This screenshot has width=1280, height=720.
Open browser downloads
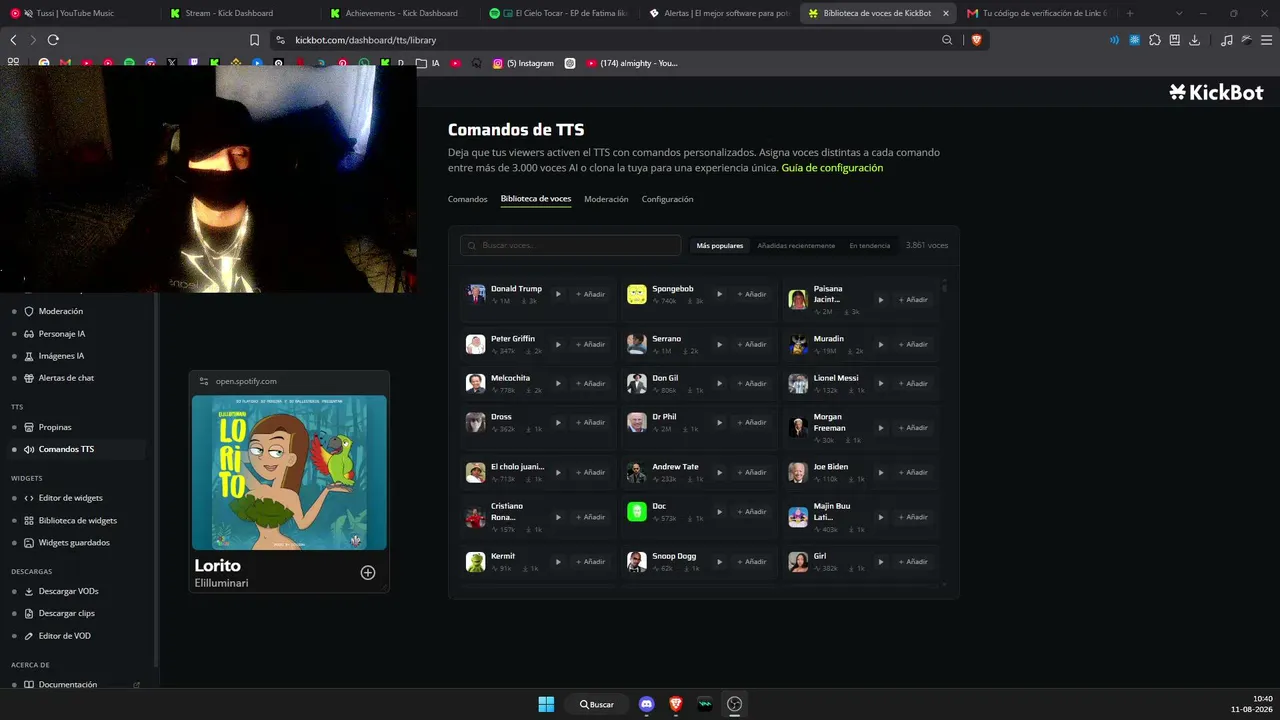coord(1194,40)
